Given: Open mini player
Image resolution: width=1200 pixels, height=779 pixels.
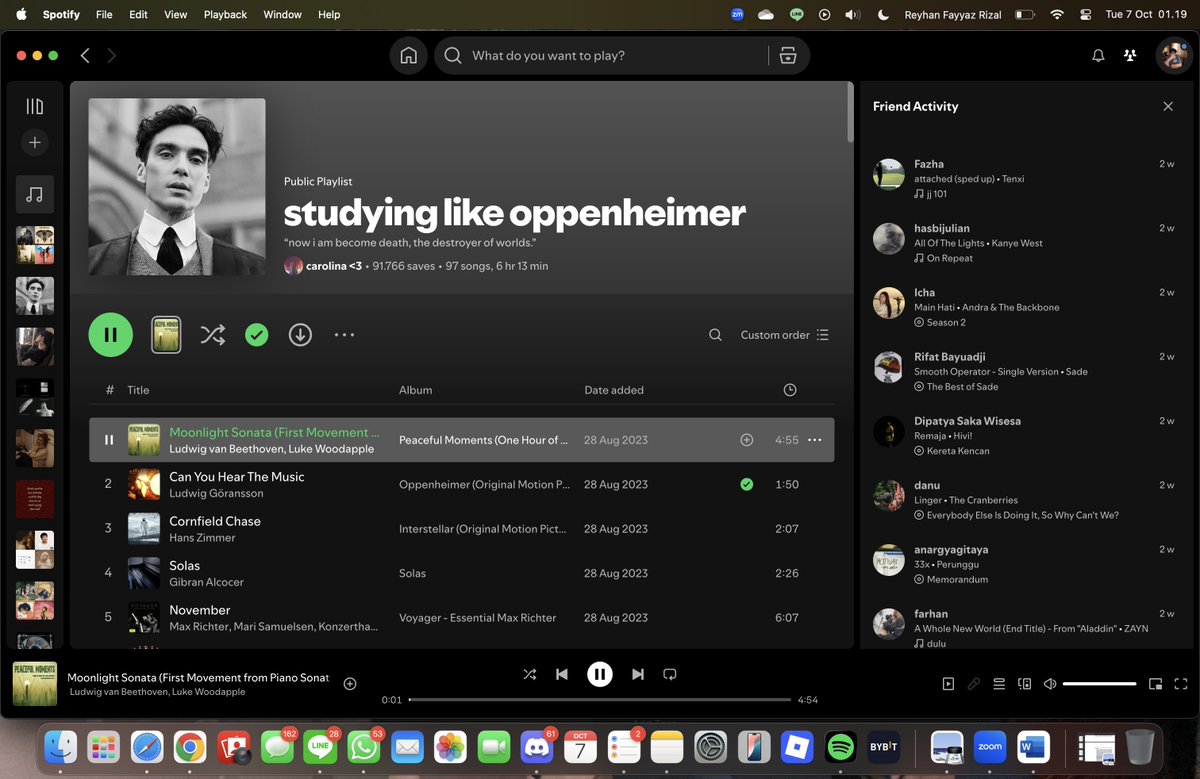Looking at the screenshot, I should (1155, 684).
